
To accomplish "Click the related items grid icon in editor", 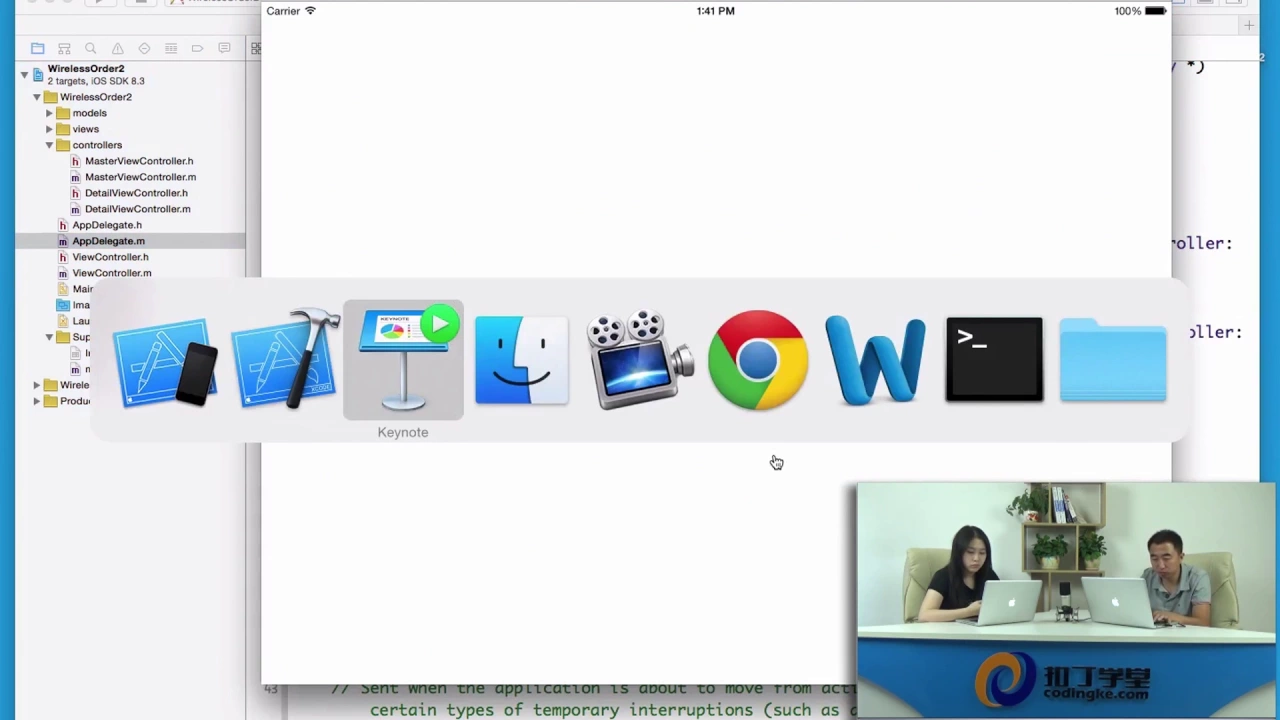I will pyautogui.click(x=255, y=48).
